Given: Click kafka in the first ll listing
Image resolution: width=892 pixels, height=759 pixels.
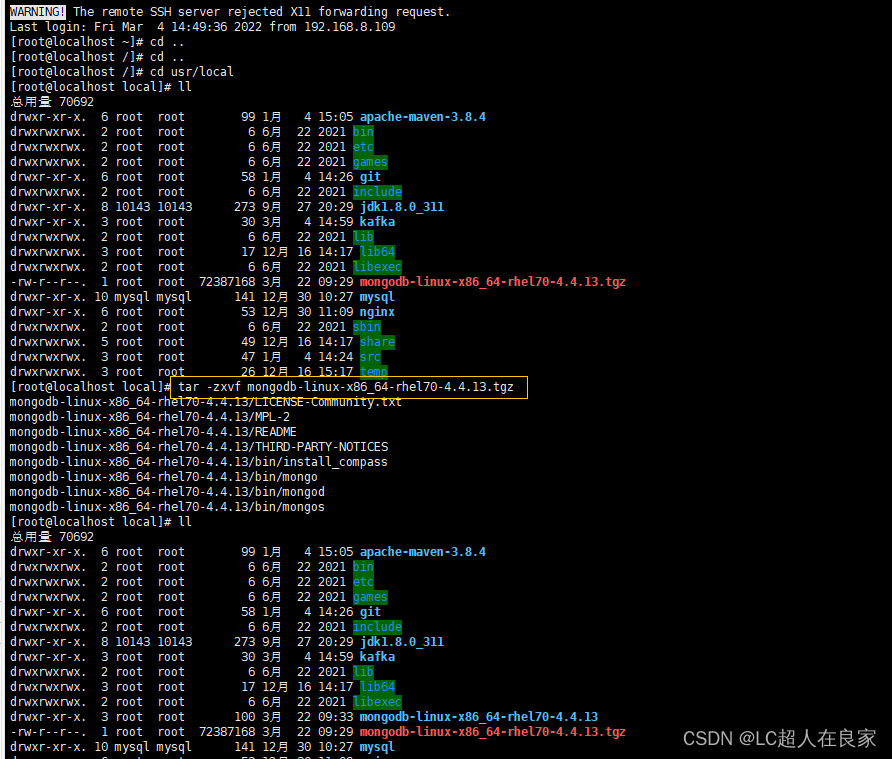Looking at the screenshot, I should tap(377, 222).
